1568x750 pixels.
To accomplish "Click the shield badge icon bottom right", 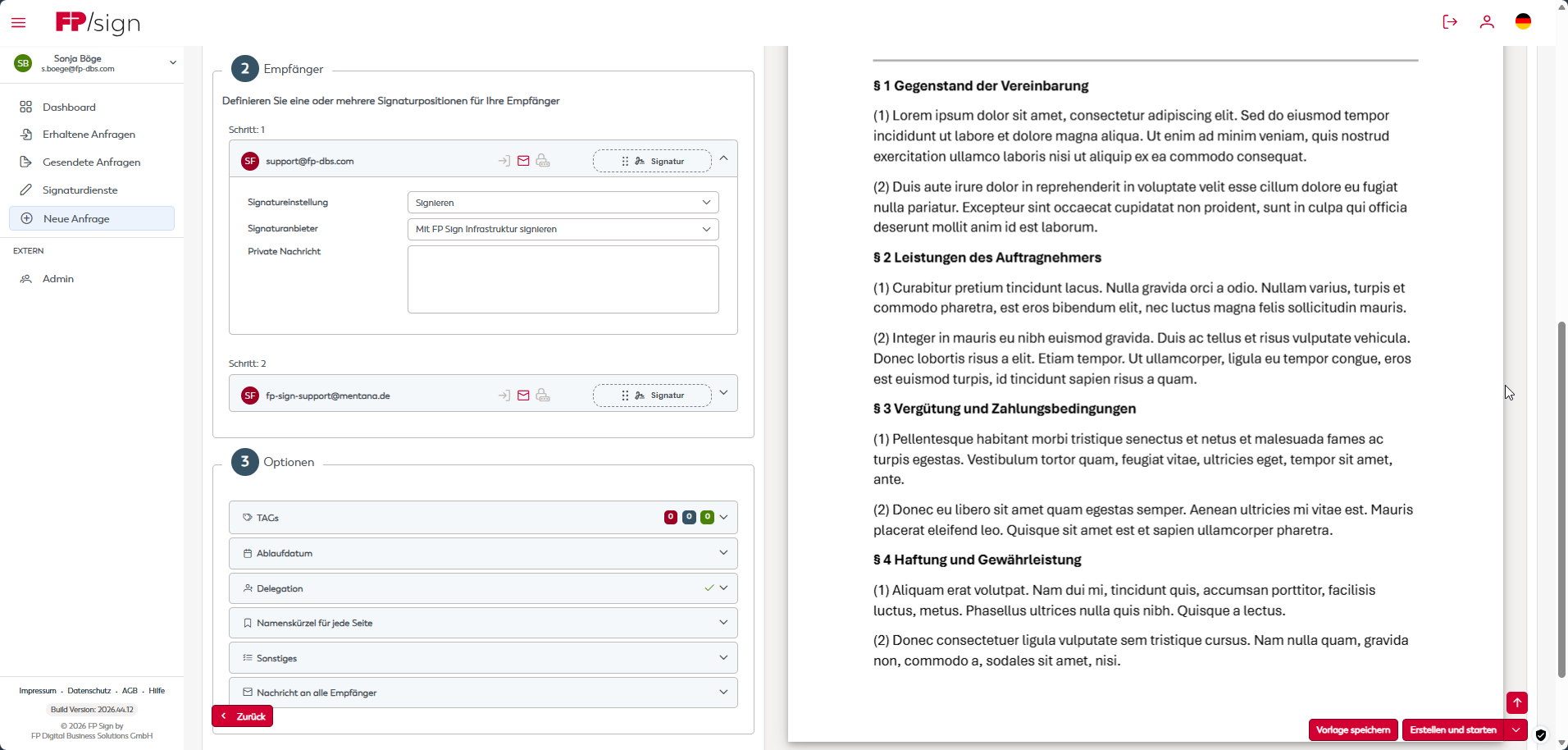I will pyautogui.click(x=1541, y=735).
